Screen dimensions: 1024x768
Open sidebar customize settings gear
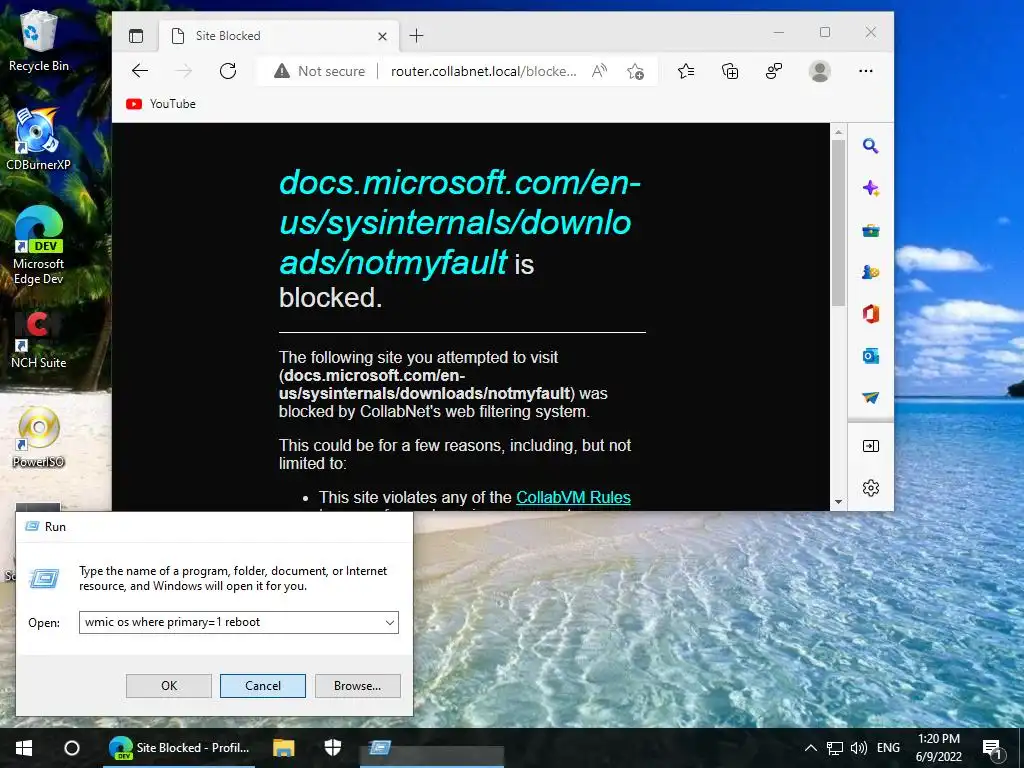[871, 488]
